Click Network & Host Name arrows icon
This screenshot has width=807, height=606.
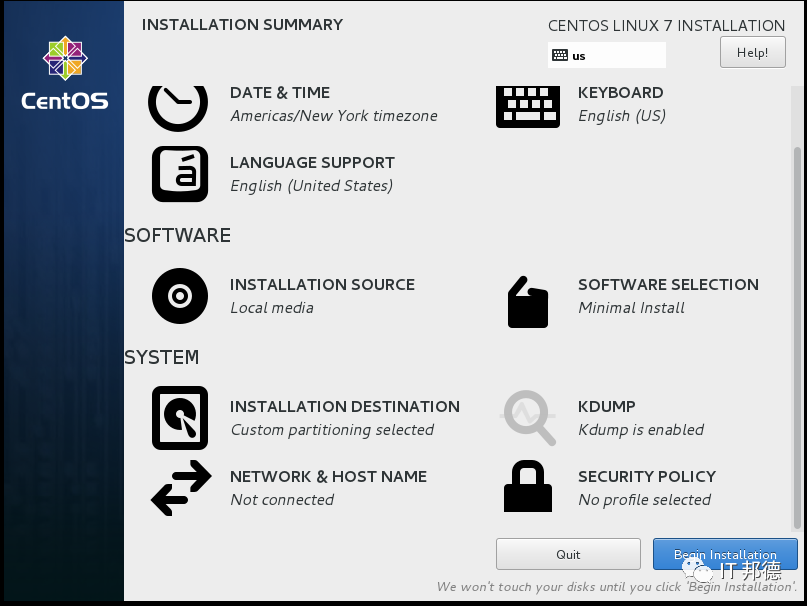tap(181, 488)
